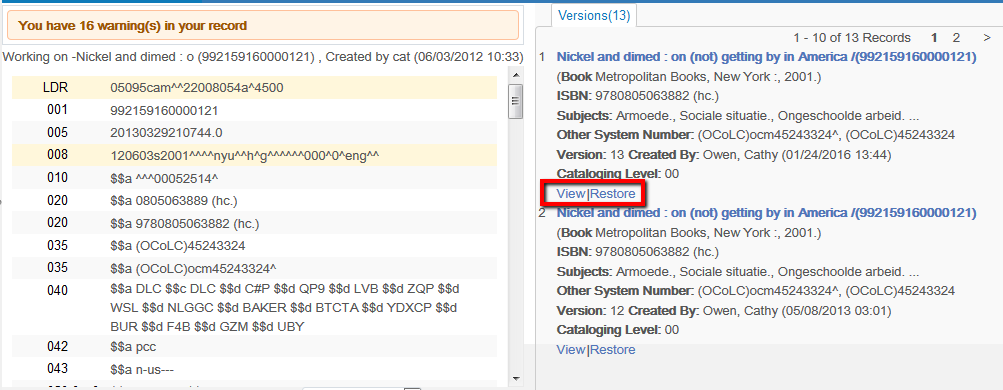Viewport: 1003px width, 390px height.
Task: Select the LDR field row
Action: point(254,88)
